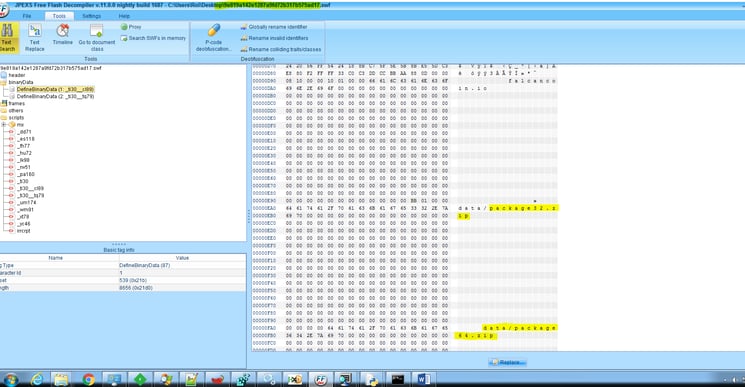Open the Proxy tool
745x387 pixels.
coord(131,27)
